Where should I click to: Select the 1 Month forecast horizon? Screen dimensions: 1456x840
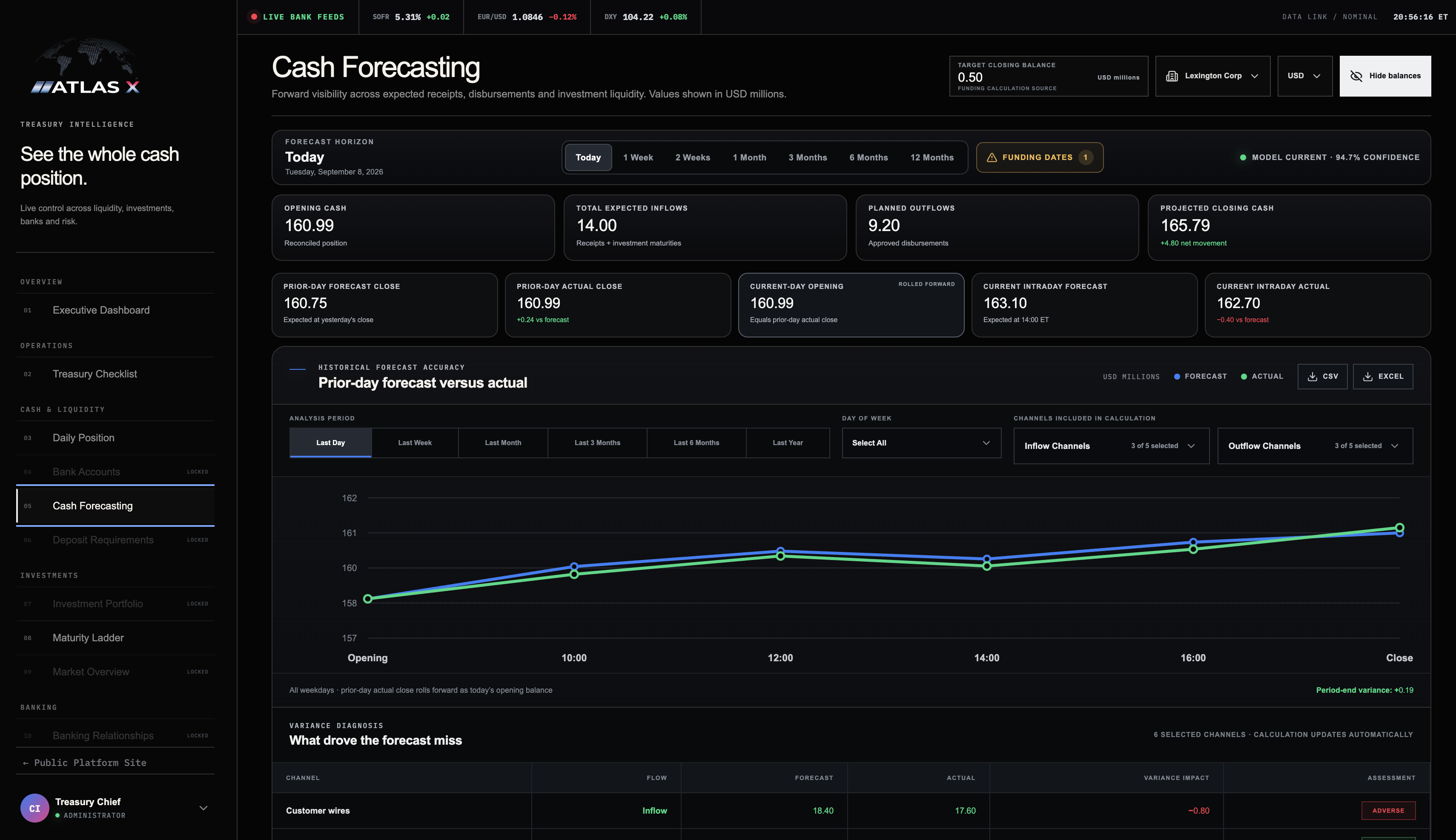coord(749,157)
